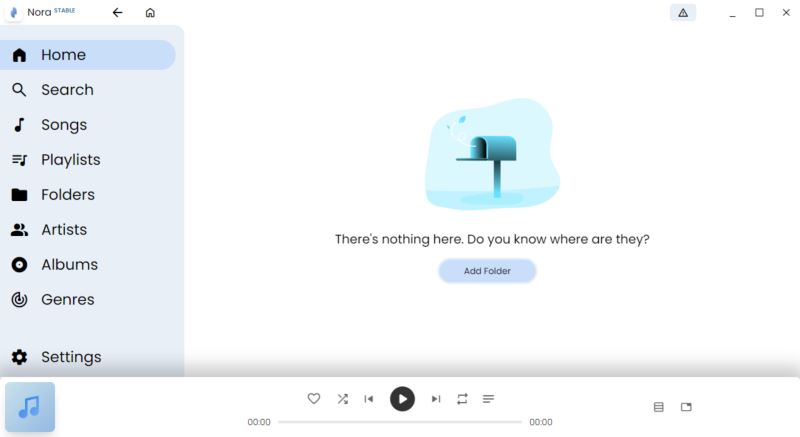Open the Albums page in sidebar
Image resolution: width=800 pixels, height=437 pixels.
(x=88, y=265)
